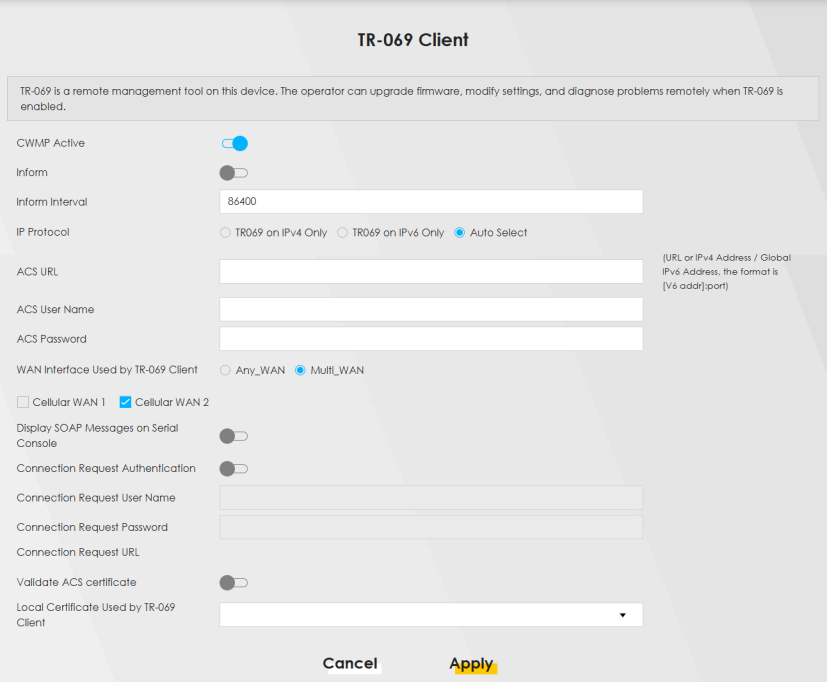Click the Cancel button
This screenshot has width=827, height=682.
(350, 664)
